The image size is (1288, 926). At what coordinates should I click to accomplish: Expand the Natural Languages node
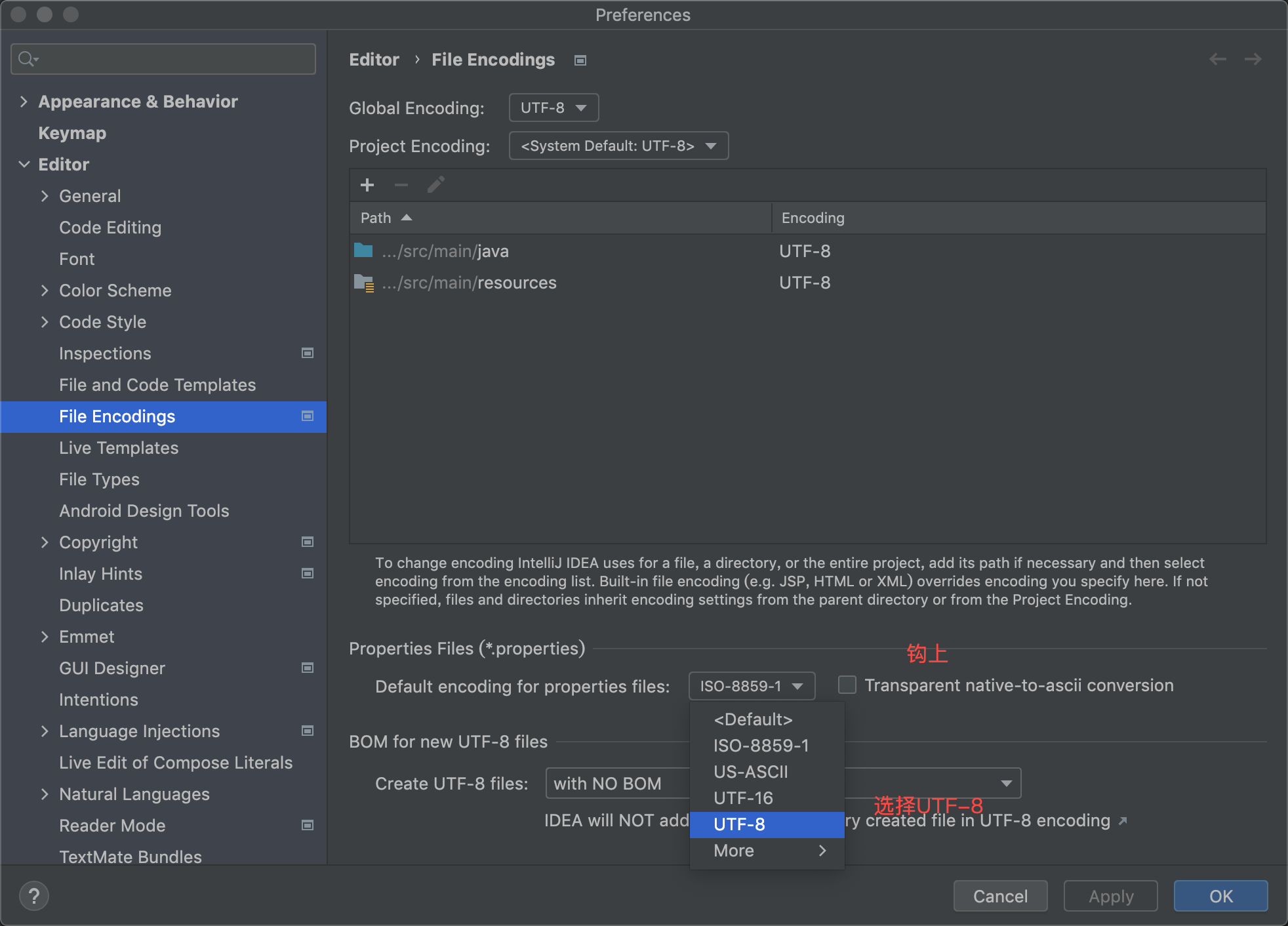pyautogui.click(x=45, y=794)
